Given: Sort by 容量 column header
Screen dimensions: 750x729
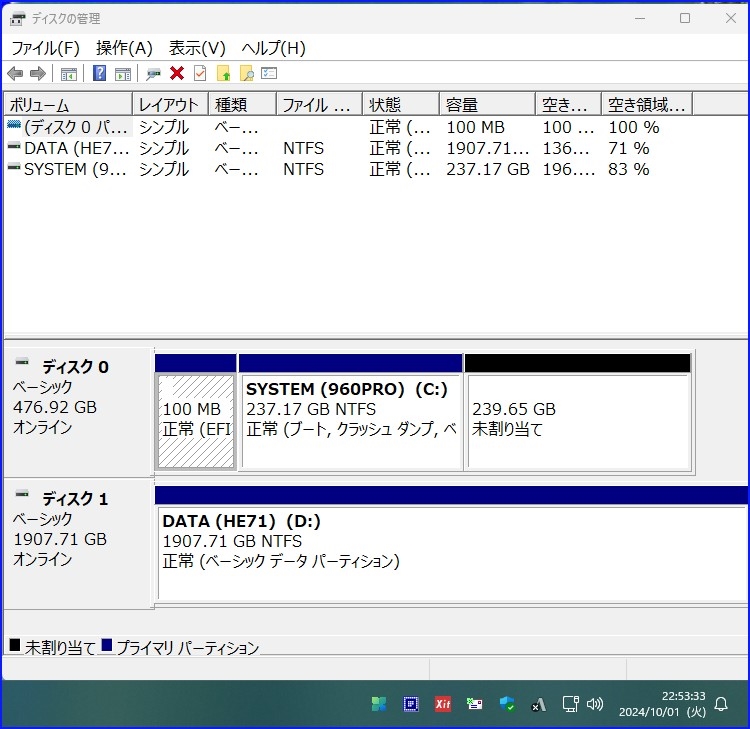Looking at the screenshot, I should 487,104.
